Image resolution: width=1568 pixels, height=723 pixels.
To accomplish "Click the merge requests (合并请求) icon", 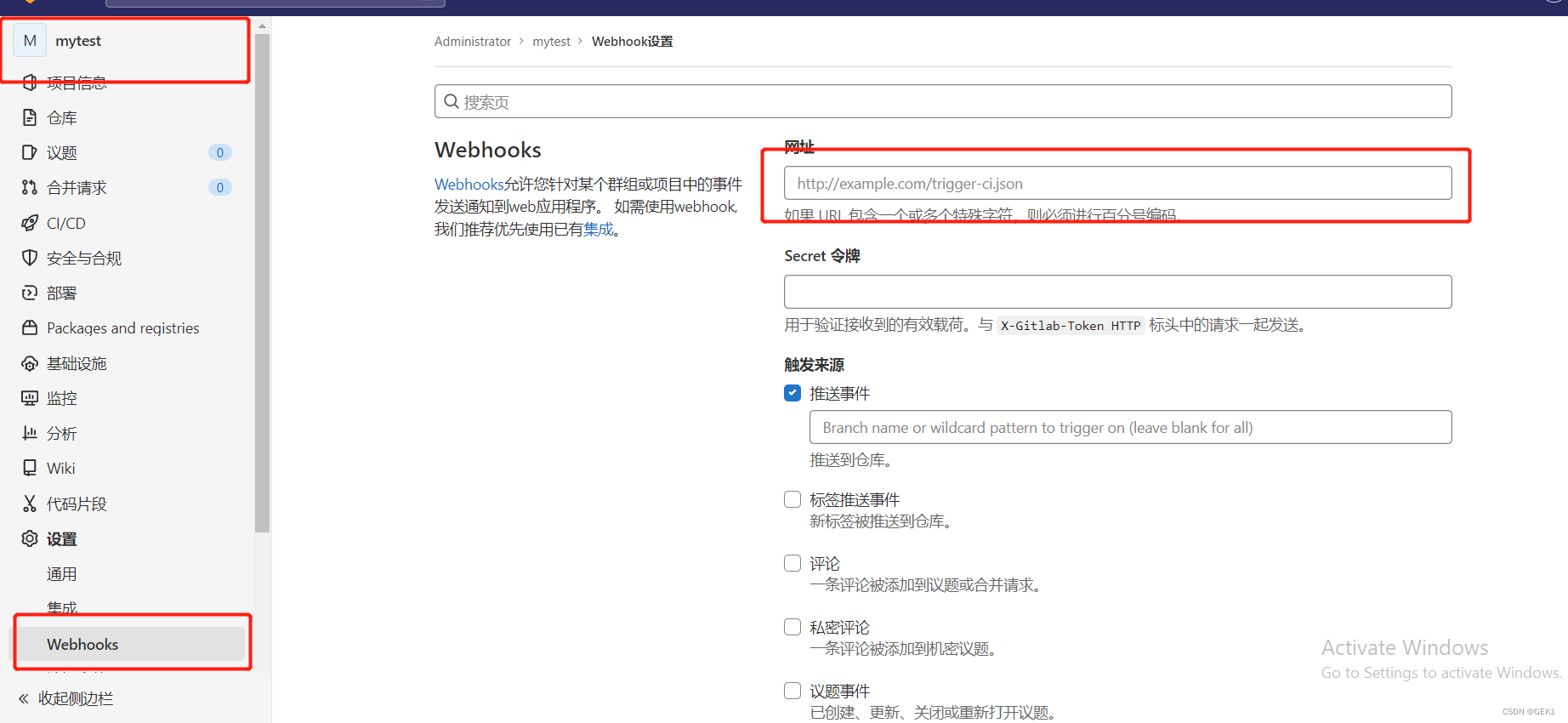I will point(30,187).
